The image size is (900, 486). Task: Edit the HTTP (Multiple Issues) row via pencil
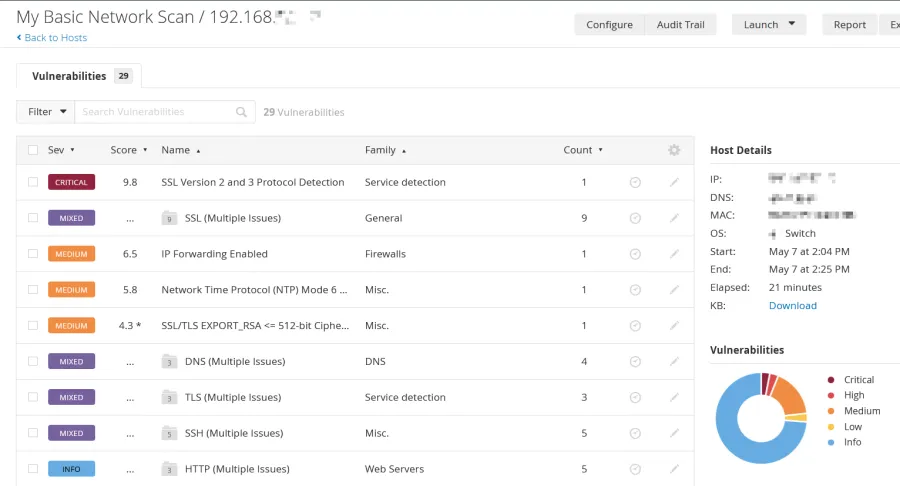point(674,469)
